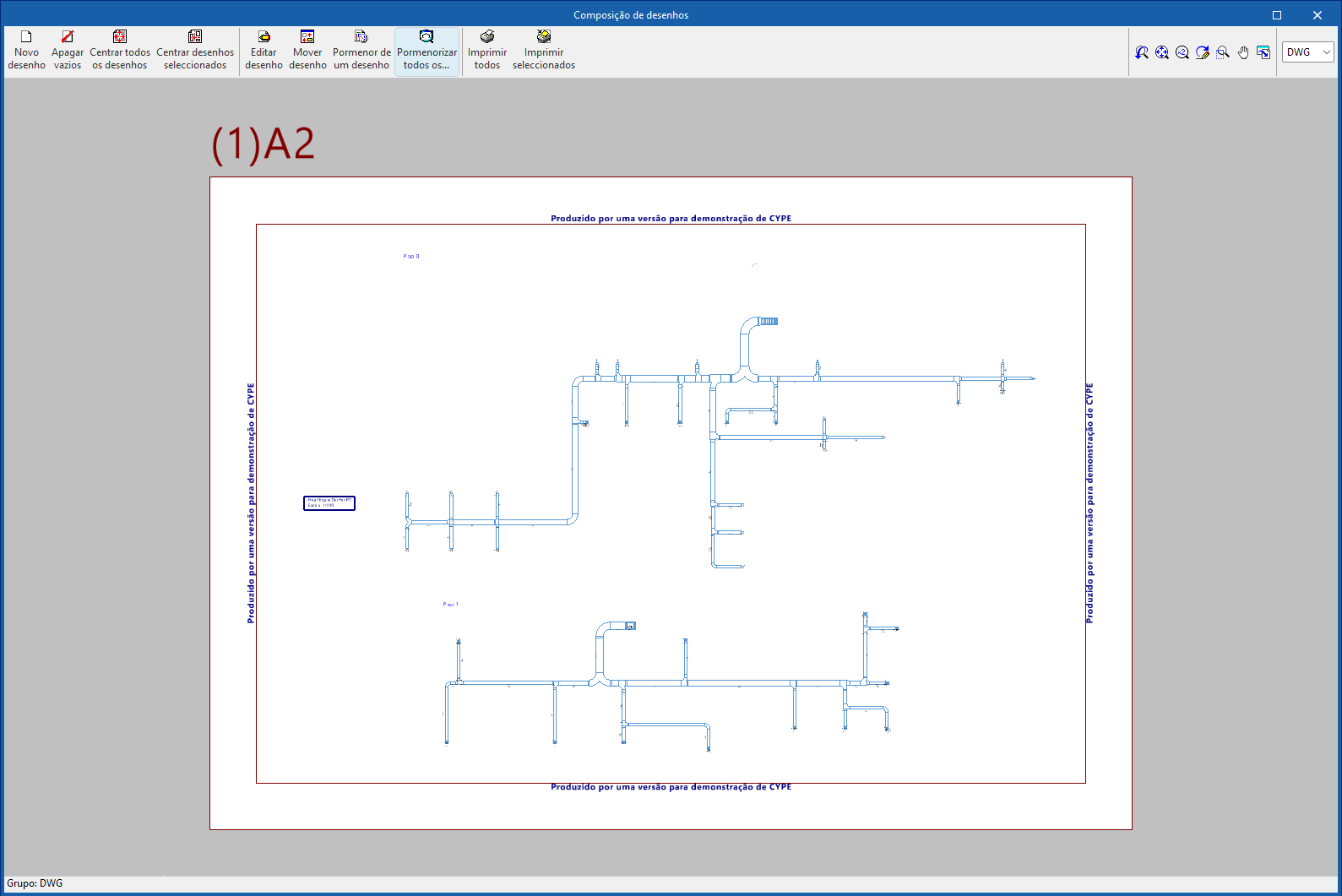Click the Piso 1 label in the drawing
Image resolution: width=1342 pixels, height=896 pixels.
[451, 605]
